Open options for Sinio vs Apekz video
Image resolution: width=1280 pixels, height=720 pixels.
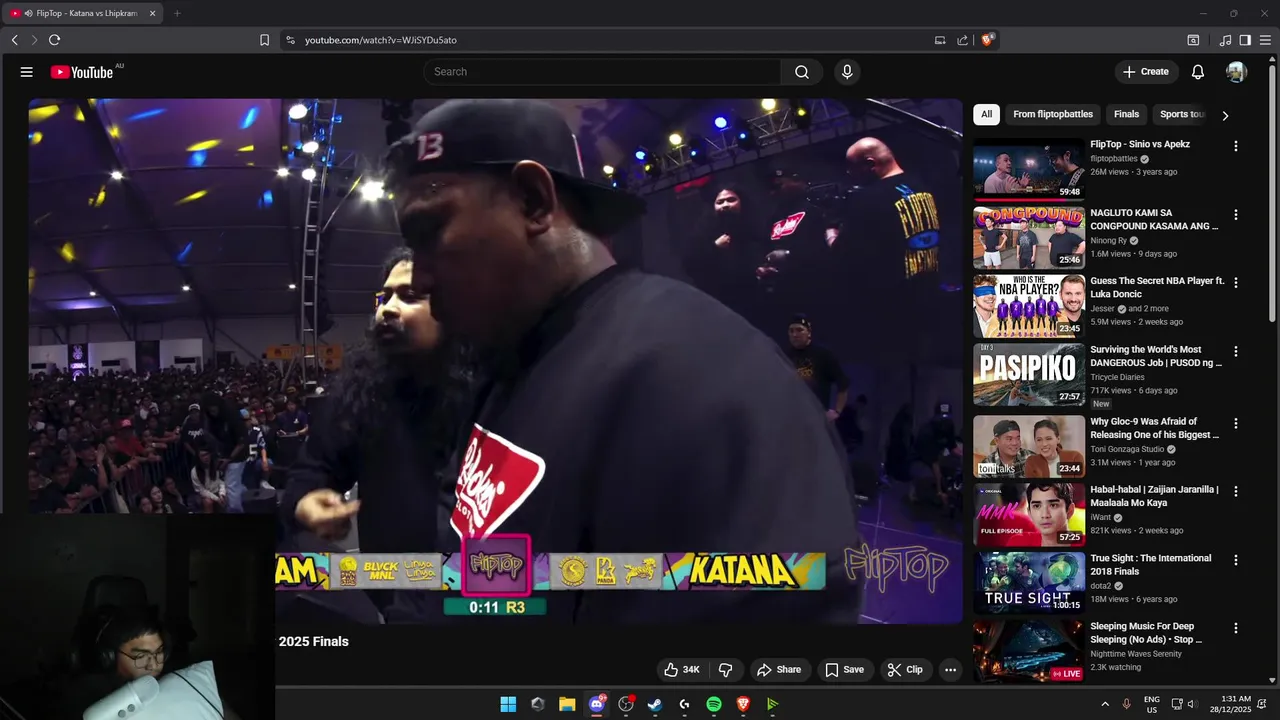(x=1236, y=146)
